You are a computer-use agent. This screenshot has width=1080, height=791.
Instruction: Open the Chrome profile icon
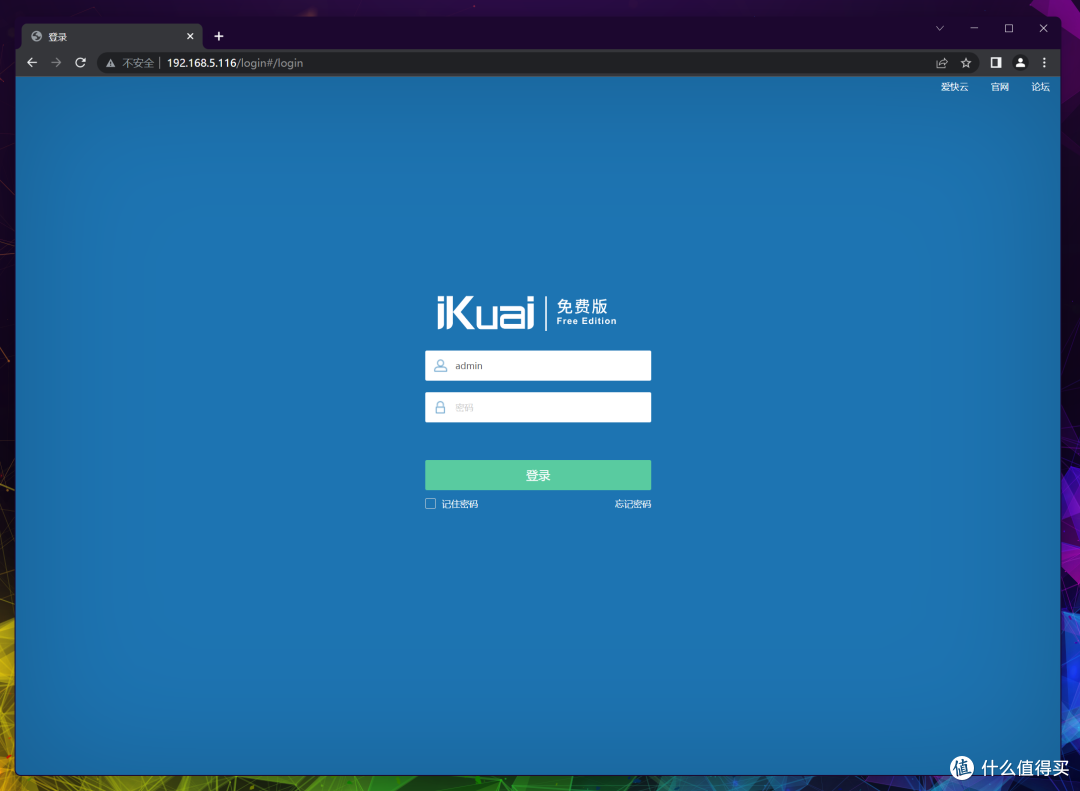[1020, 62]
